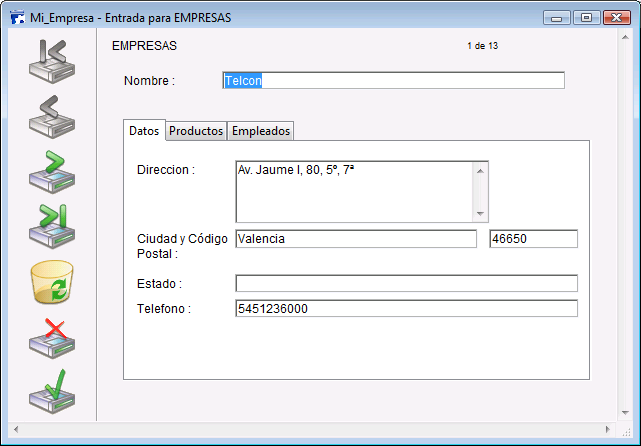Click the Direccion address text area
Viewport: 641px width, 446px height.
click(x=354, y=191)
